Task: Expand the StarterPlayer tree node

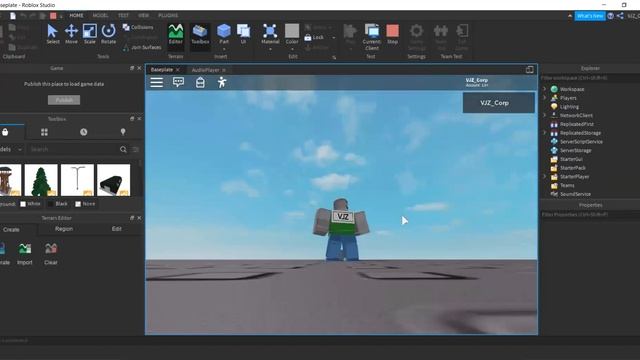Action: tap(544, 177)
